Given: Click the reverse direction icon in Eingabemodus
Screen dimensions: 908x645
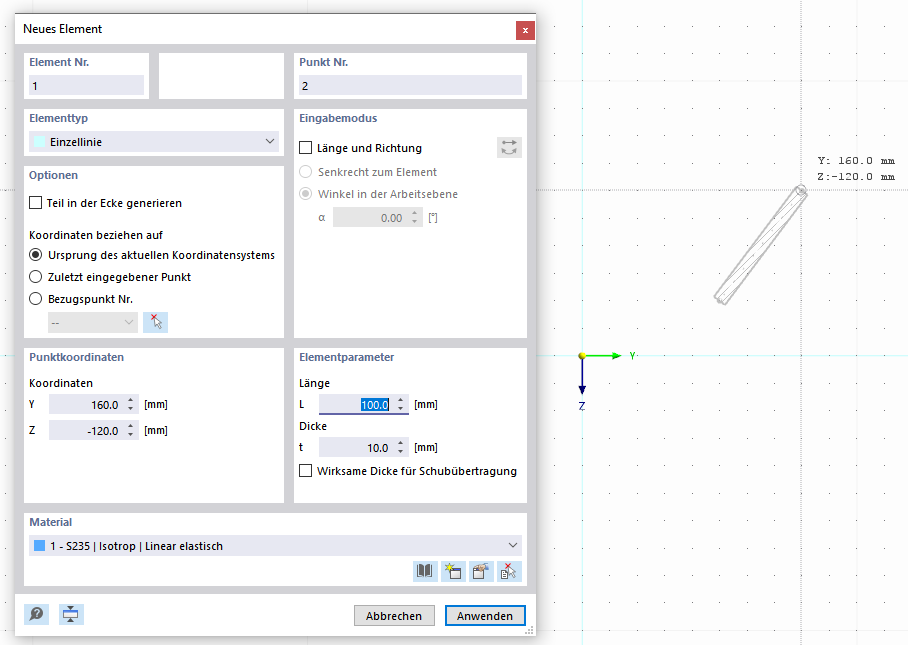Looking at the screenshot, I should (509, 147).
